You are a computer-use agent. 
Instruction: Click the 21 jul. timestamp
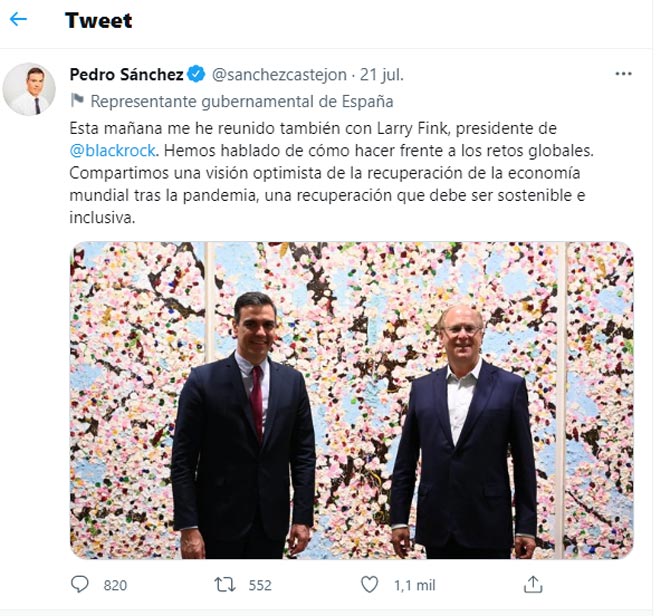click(381, 75)
